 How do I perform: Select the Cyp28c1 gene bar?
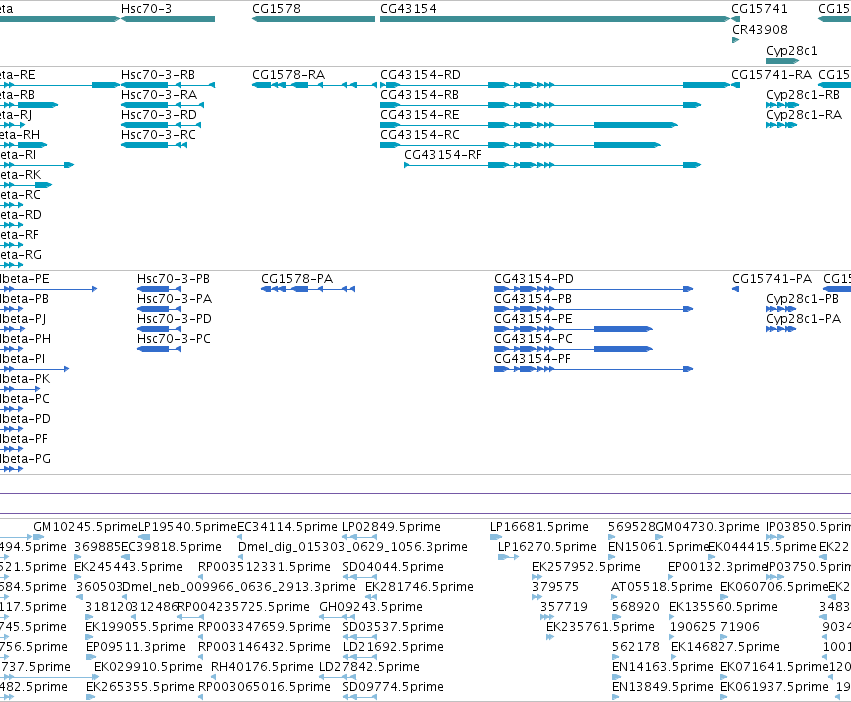coord(782,60)
